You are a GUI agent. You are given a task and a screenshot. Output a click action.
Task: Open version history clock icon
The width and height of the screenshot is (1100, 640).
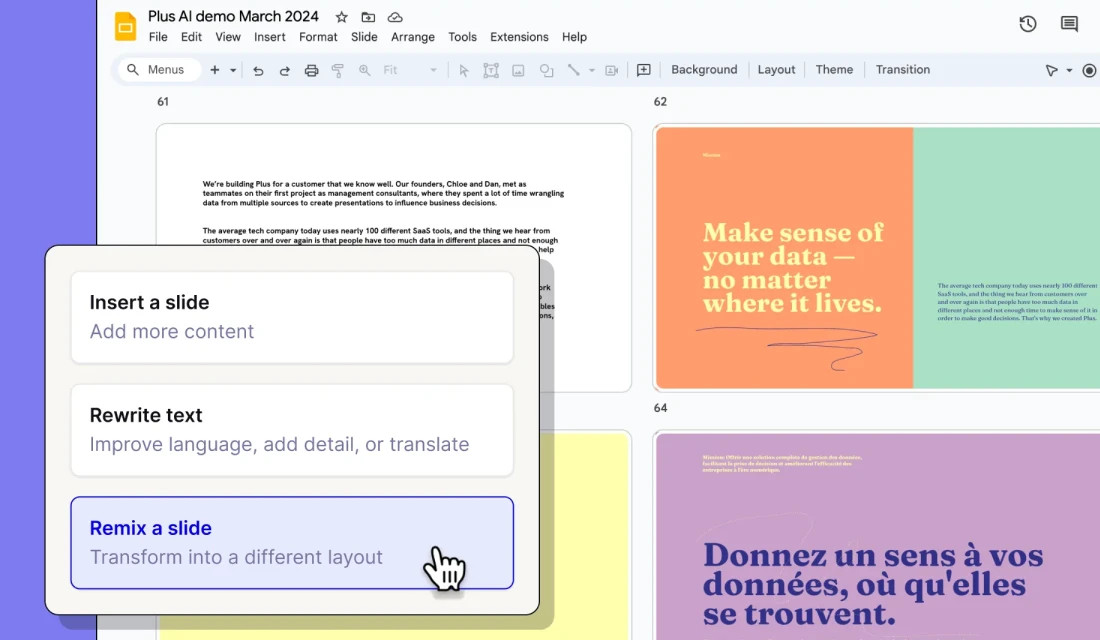1027,24
